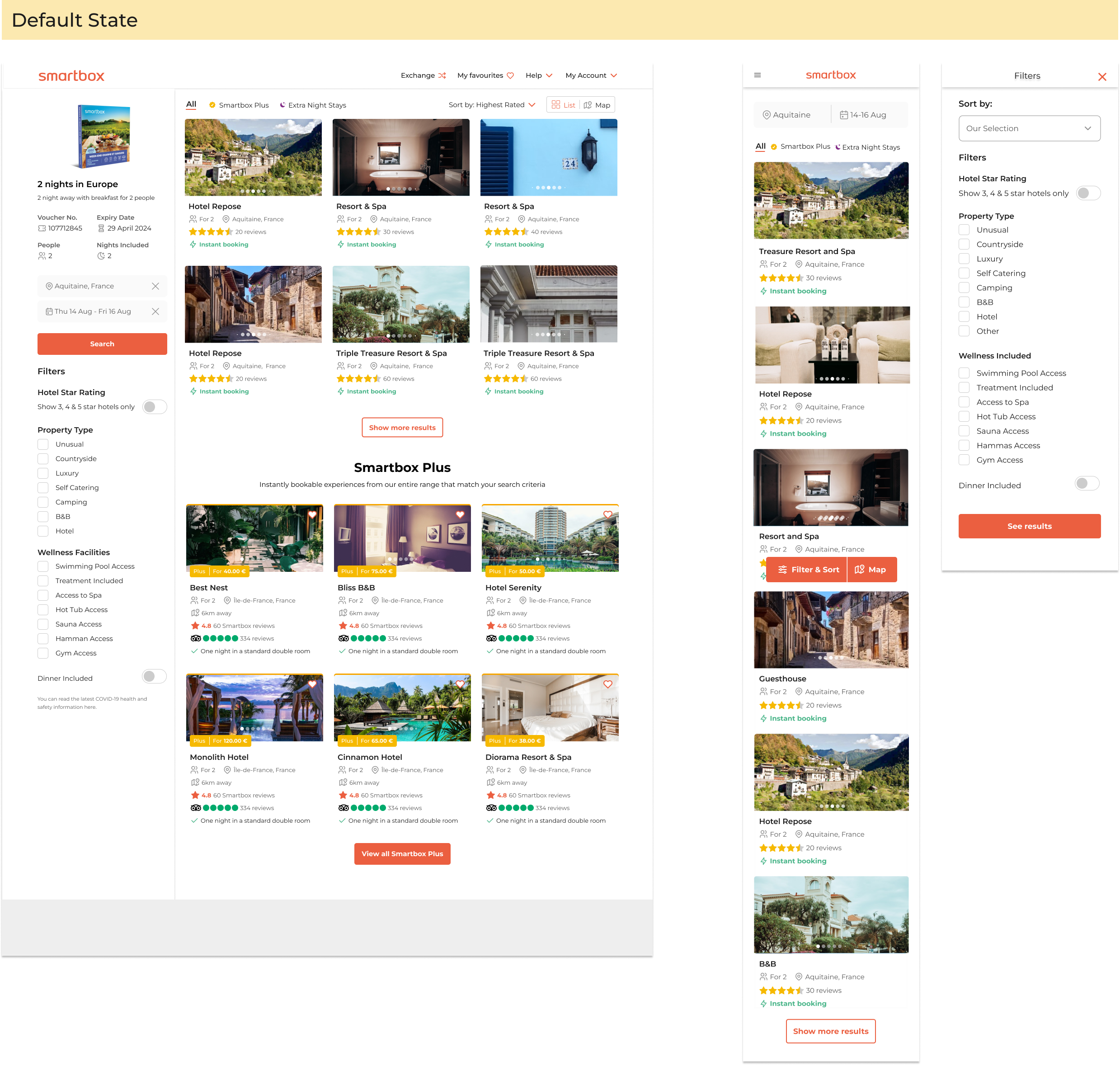Expand the Our Selection sort dropdown
1120x1065 pixels.
click(1029, 128)
